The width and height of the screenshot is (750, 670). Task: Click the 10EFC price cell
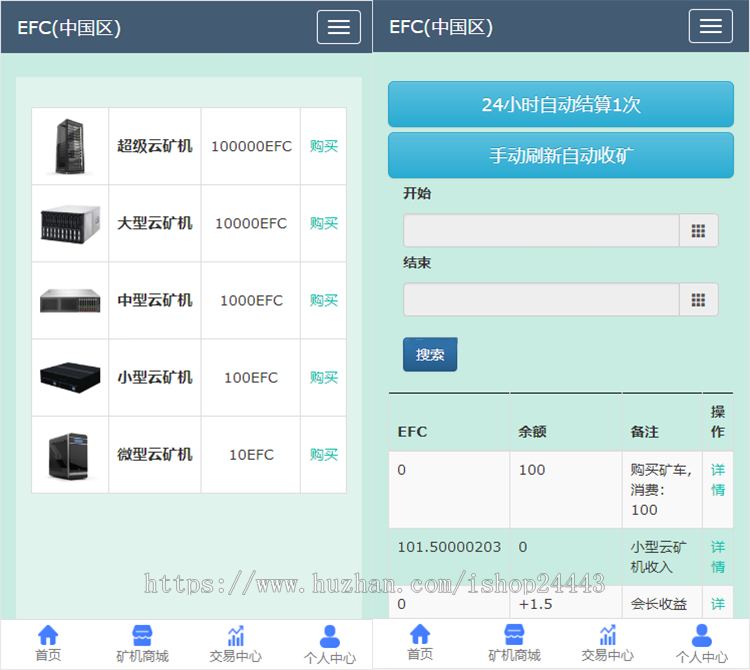point(251,455)
